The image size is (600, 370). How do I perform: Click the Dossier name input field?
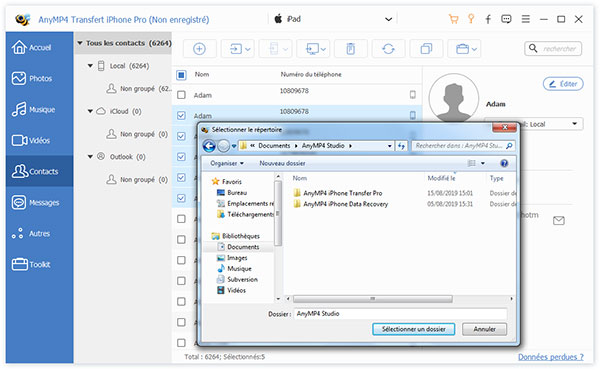tap(400, 314)
